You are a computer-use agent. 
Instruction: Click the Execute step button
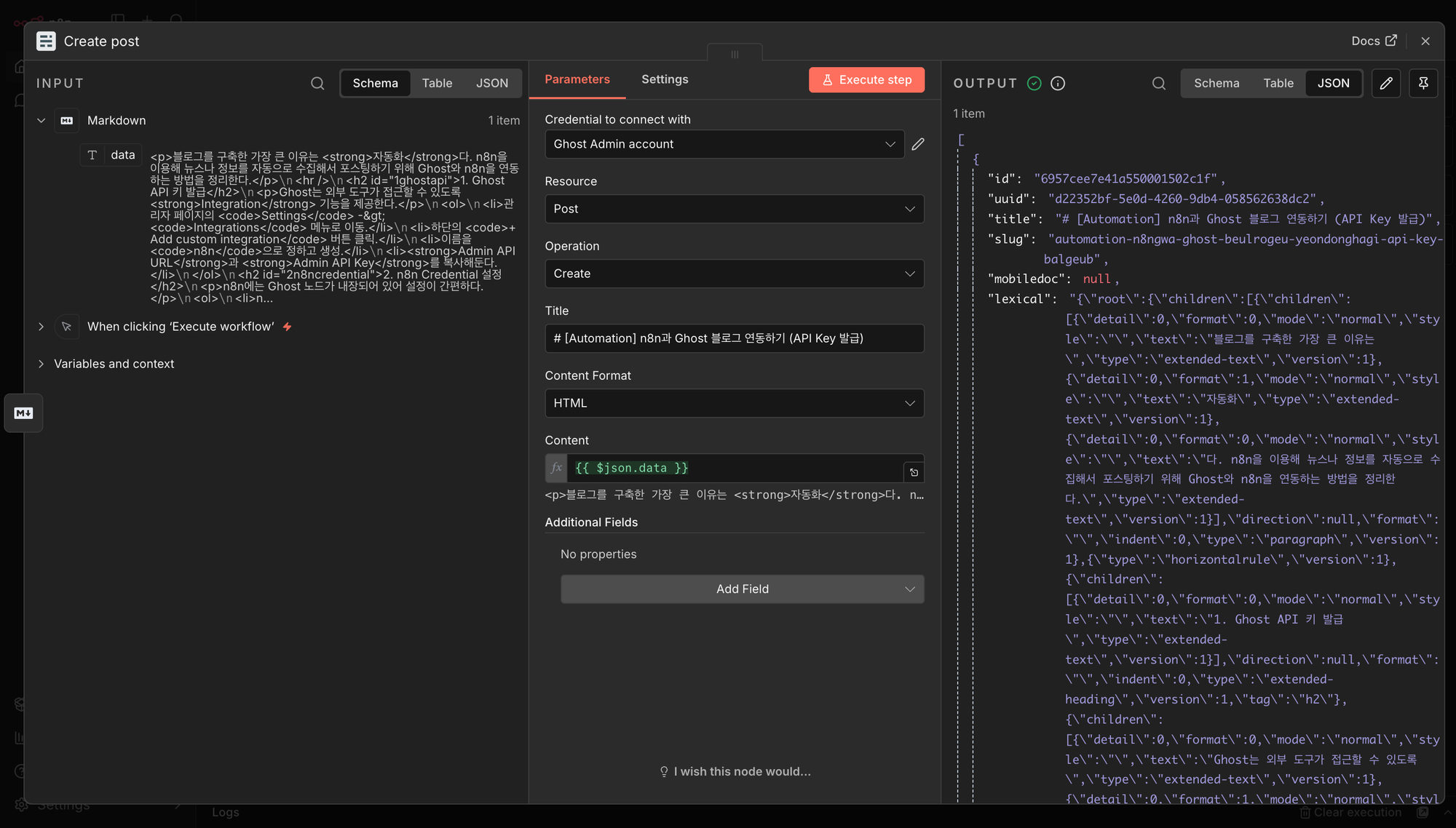(866, 80)
